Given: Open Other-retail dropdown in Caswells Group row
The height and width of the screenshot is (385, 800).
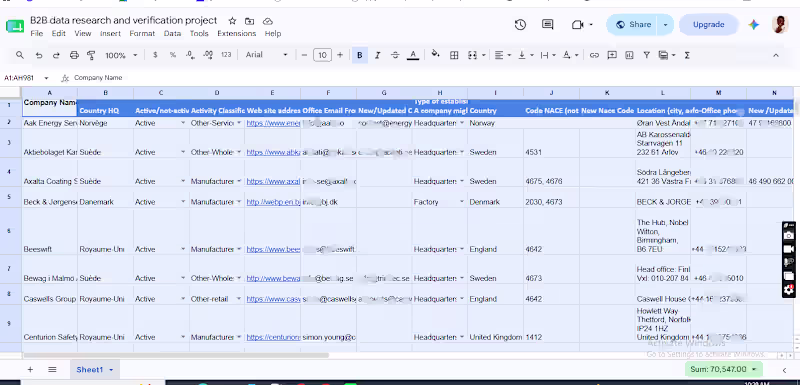Looking at the screenshot, I should [239, 299].
